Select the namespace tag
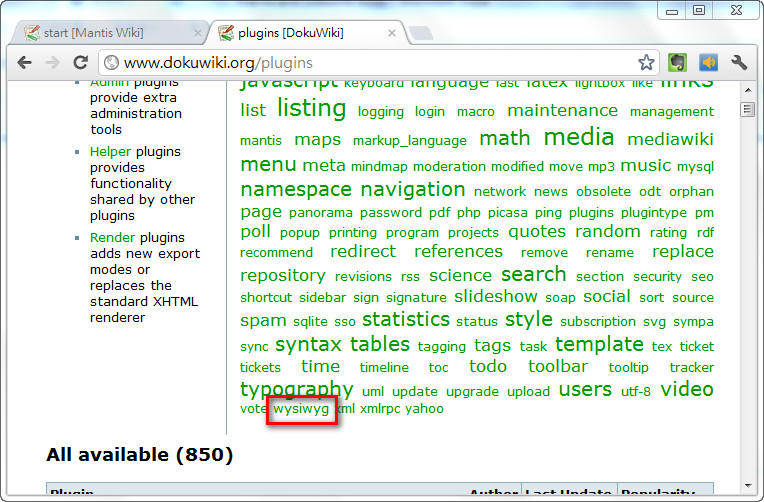764x502 pixels. coord(296,190)
